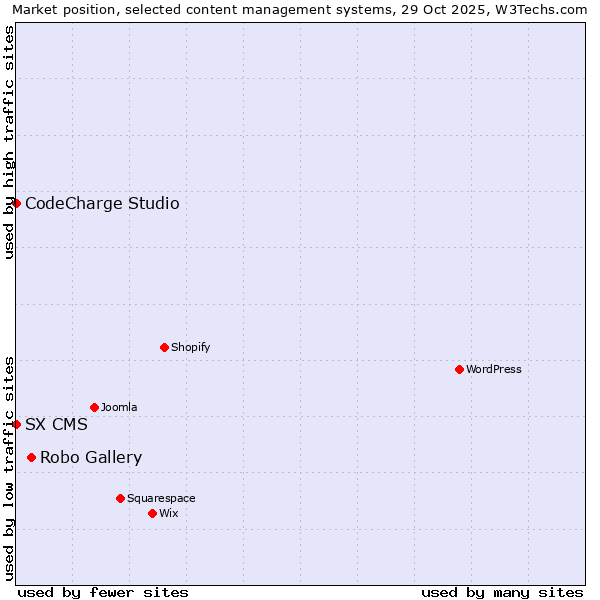This screenshot has height=600, width=600.
Task: Click the 'used by fewer sites' axis label
Action: pyautogui.click(x=103, y=592)
